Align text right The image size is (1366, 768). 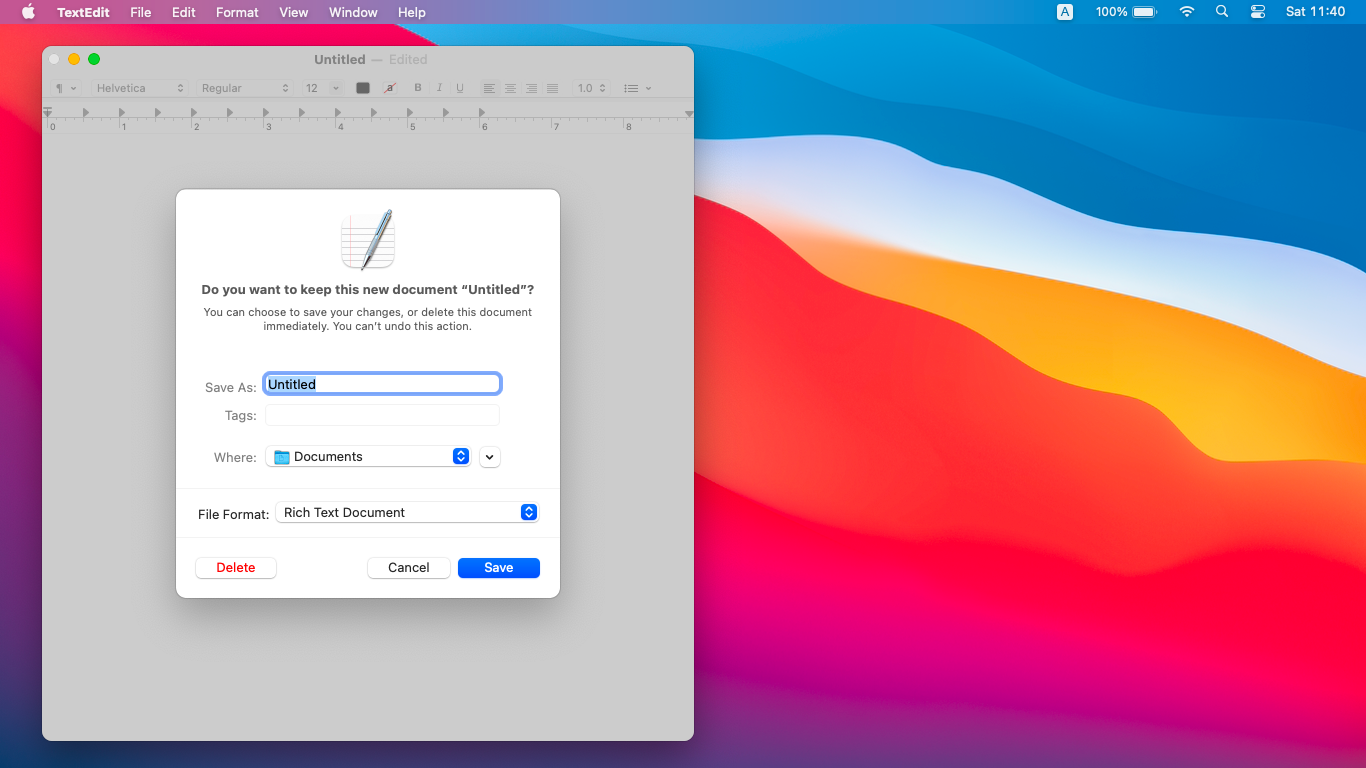coord(531,88)
